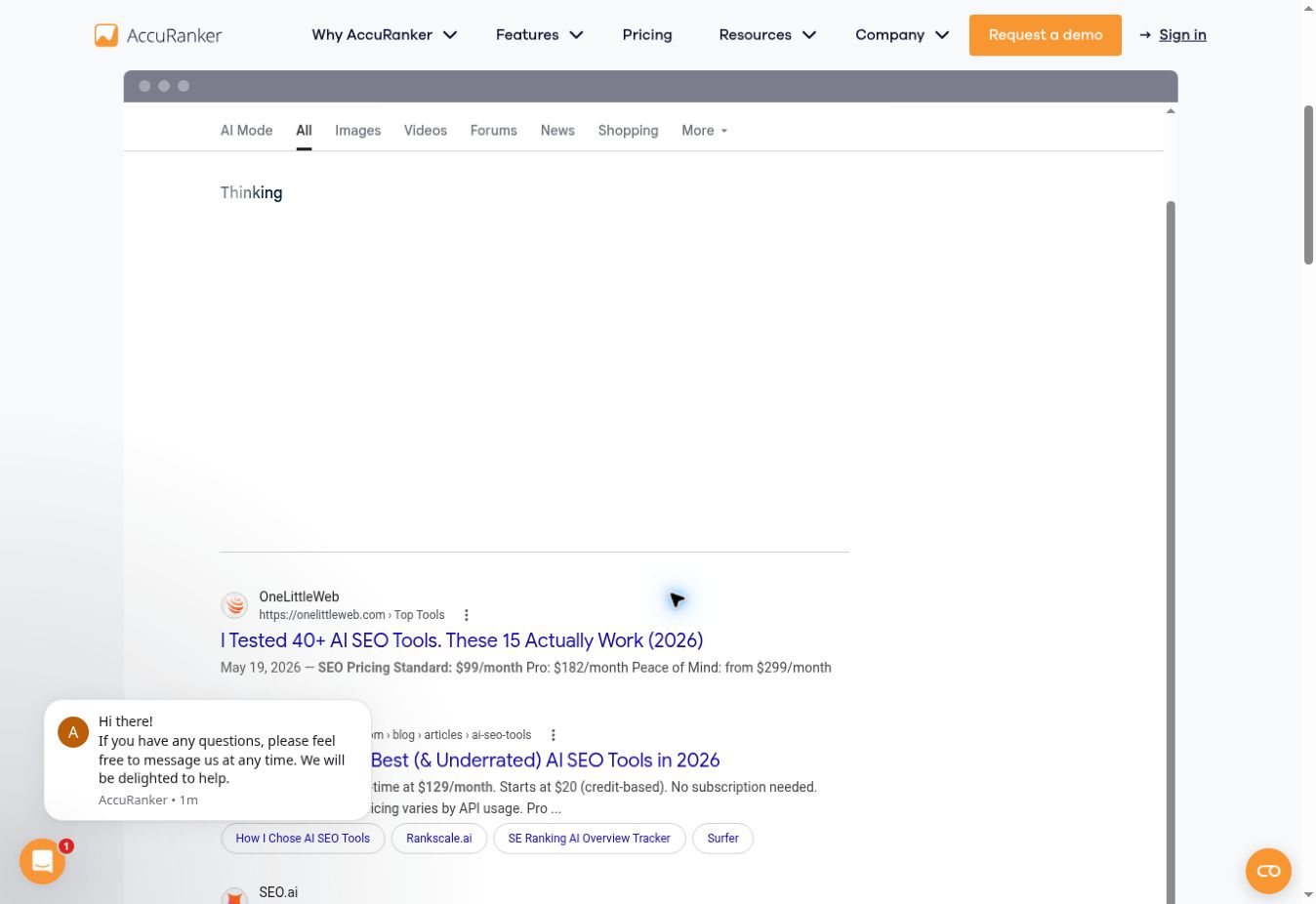Screen dimensions: 1316x904
Task: Expand the Features menu chevron
Action: [x=577, y=35]
